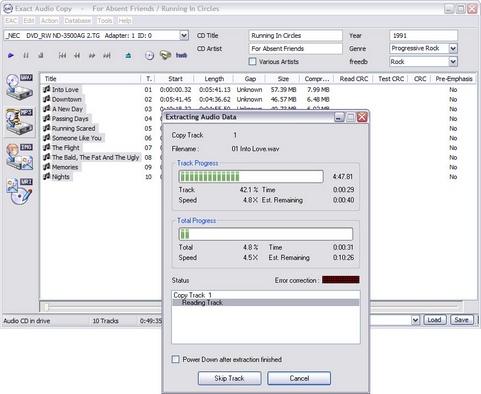Click the Total Progress bar
This screenshot has width=481, height=394.
266,234
